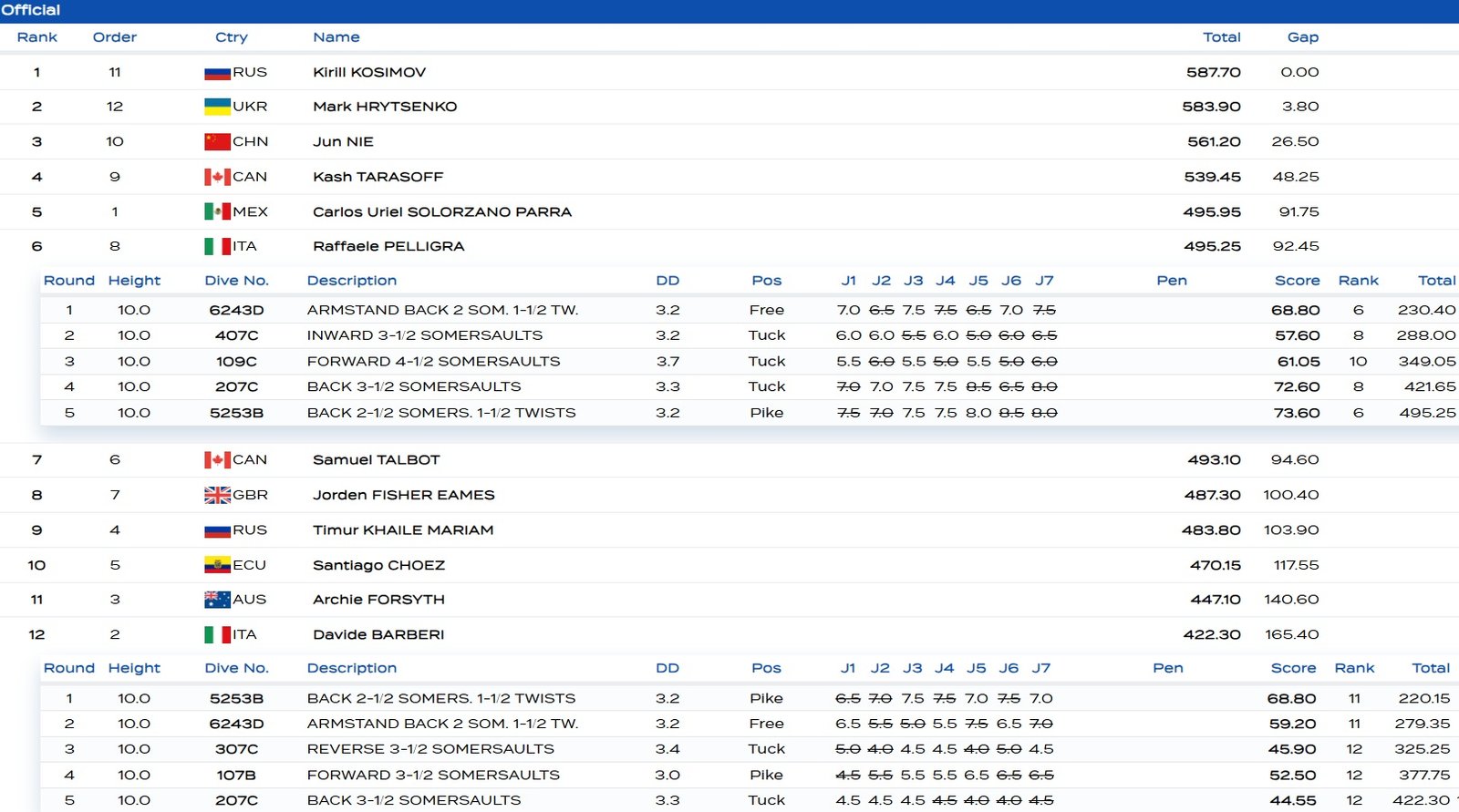This screenshot has width=1459, height=812.
Task: Expand Jun NIE dive details
Action: (x=729, y=141)
